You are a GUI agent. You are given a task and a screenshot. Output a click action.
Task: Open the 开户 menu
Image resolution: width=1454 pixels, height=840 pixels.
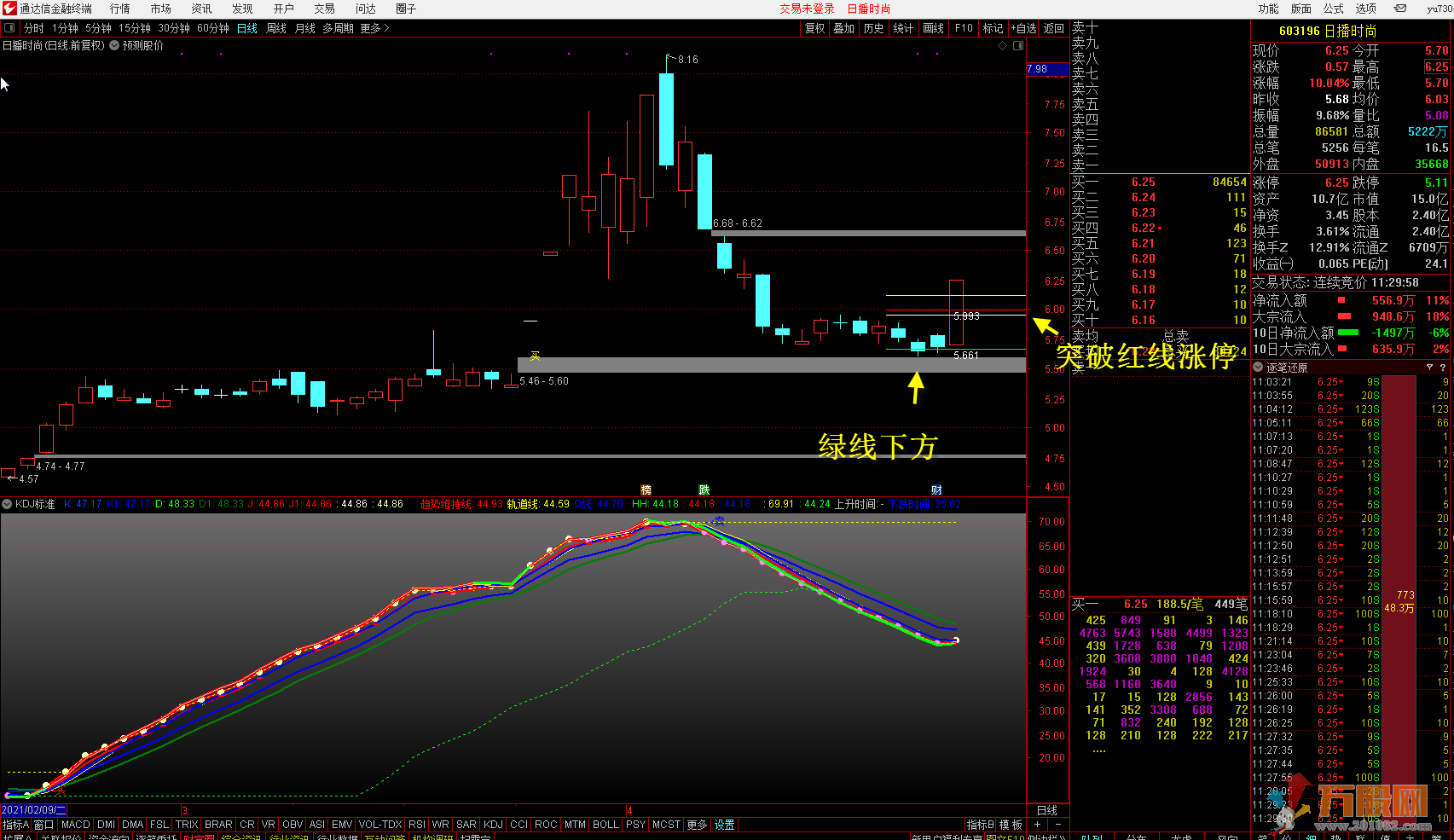tap(284, 9)
